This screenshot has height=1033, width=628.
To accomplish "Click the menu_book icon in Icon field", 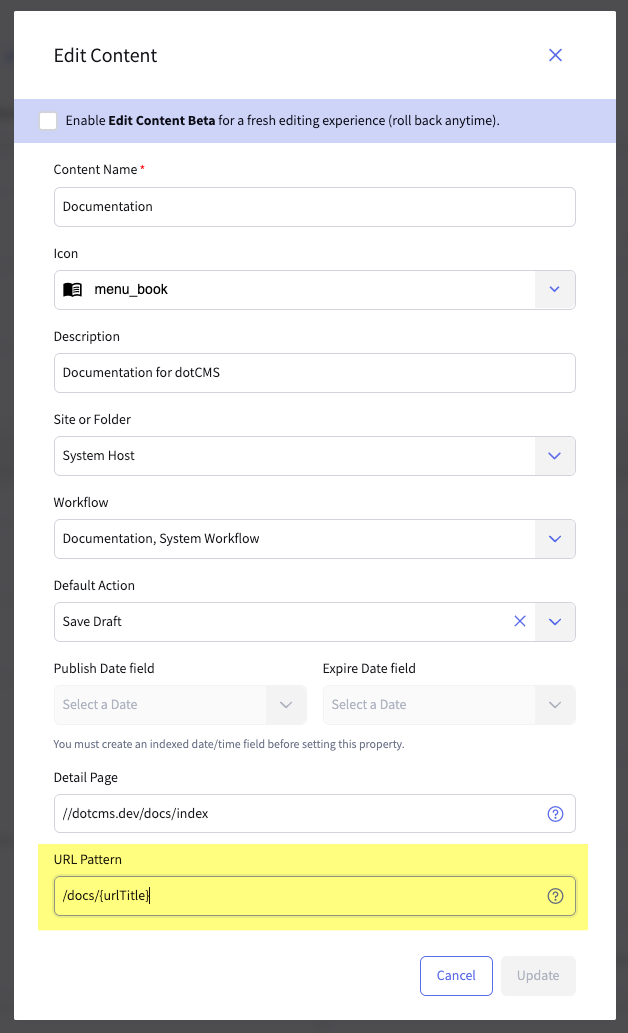I will [72, 290].
